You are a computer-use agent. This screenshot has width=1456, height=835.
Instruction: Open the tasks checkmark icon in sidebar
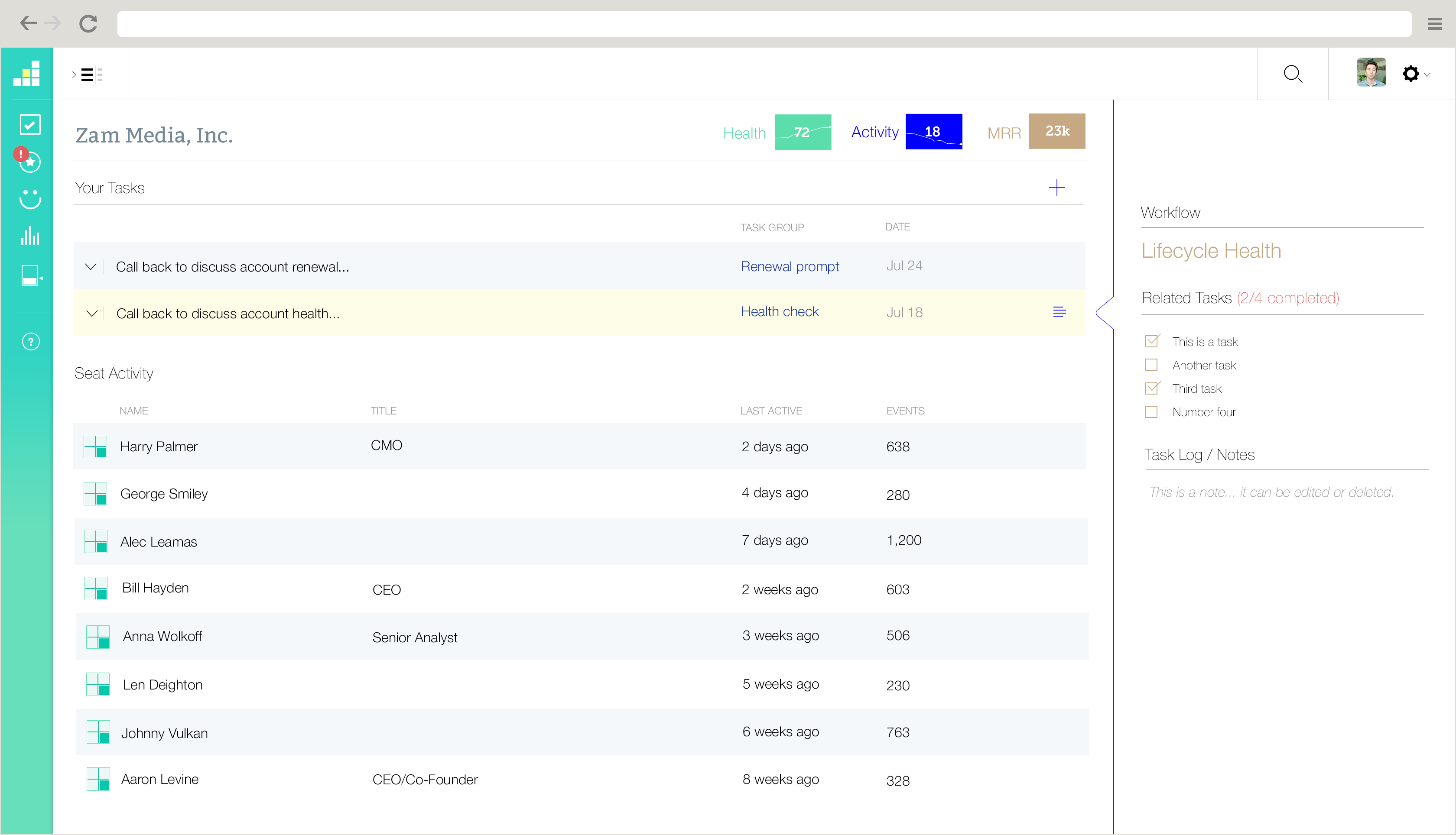(x=30, y=124)
